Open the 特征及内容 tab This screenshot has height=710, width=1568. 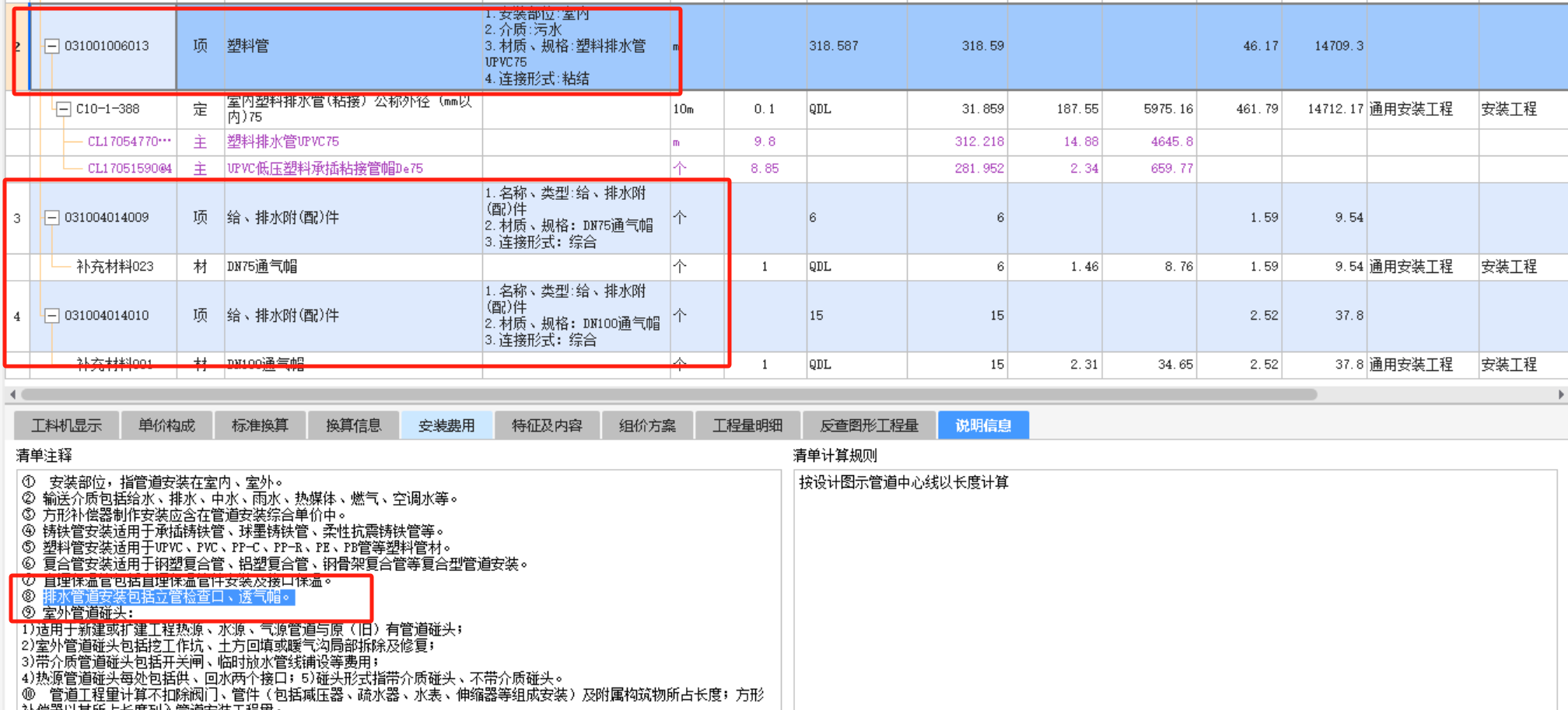(x=547, y=425)
